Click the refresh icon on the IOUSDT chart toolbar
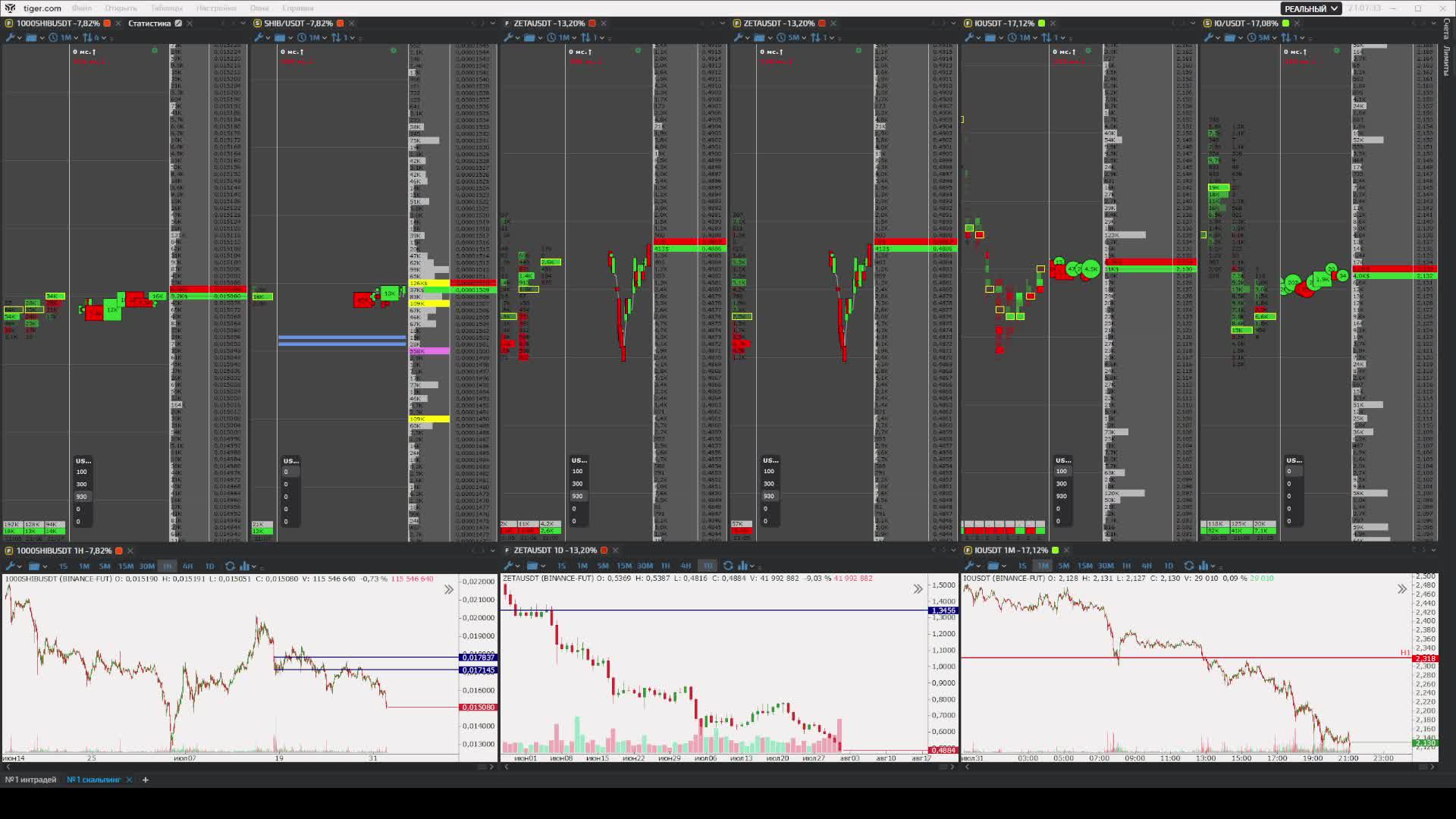The height and width of the screenshot is (819, 1456). coord(1188,566)
